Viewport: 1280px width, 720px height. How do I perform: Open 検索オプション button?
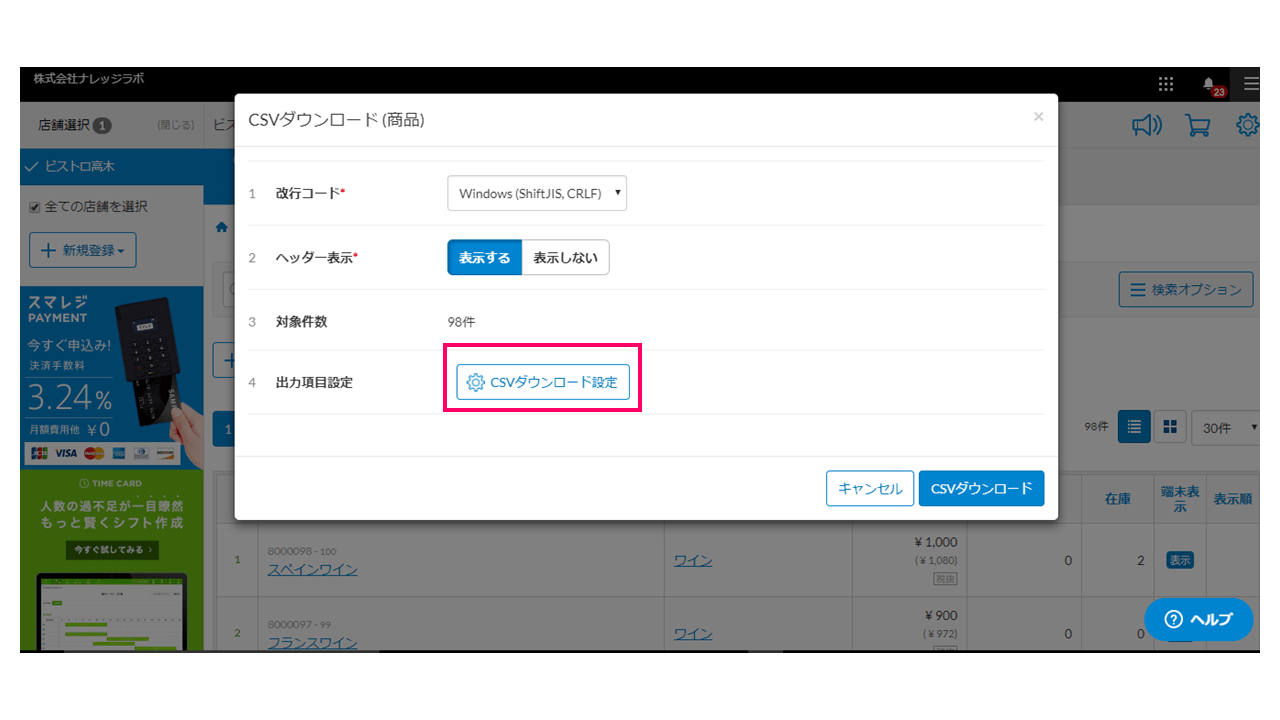pyautogui.click(x=1186, y=290)
